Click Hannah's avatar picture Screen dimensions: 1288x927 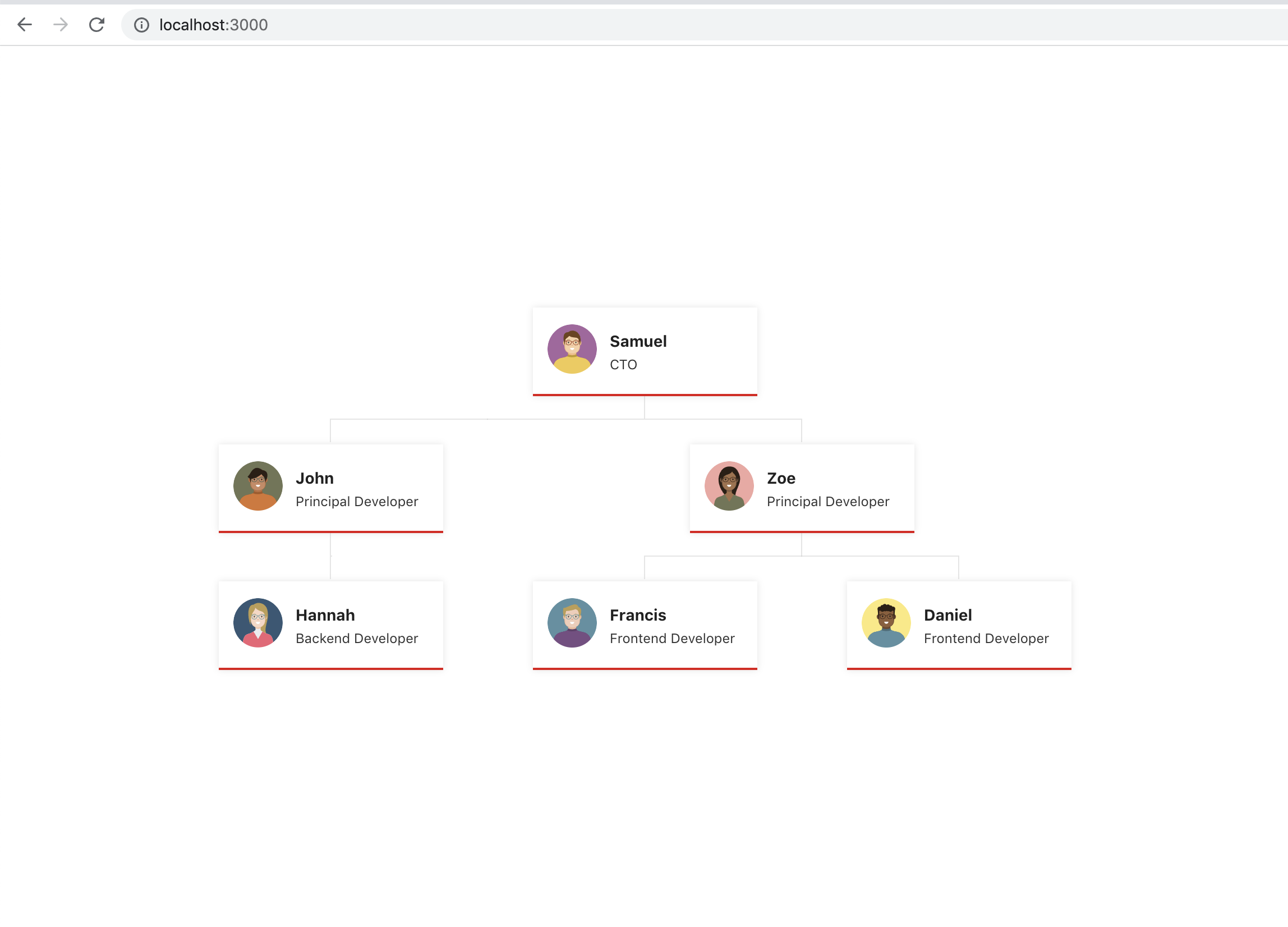pyautogui.click(x=258, y=622)
